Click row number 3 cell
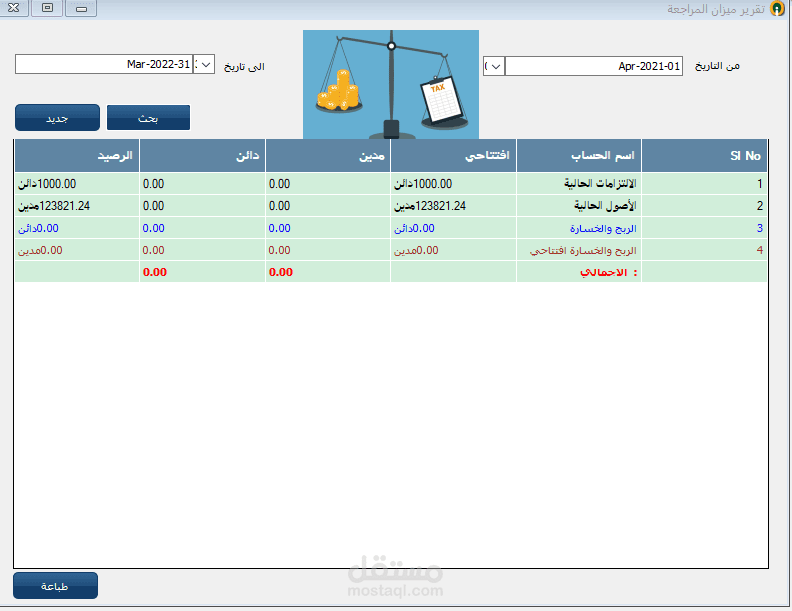This screenshot has height=611, width=792. click(705, 228)
